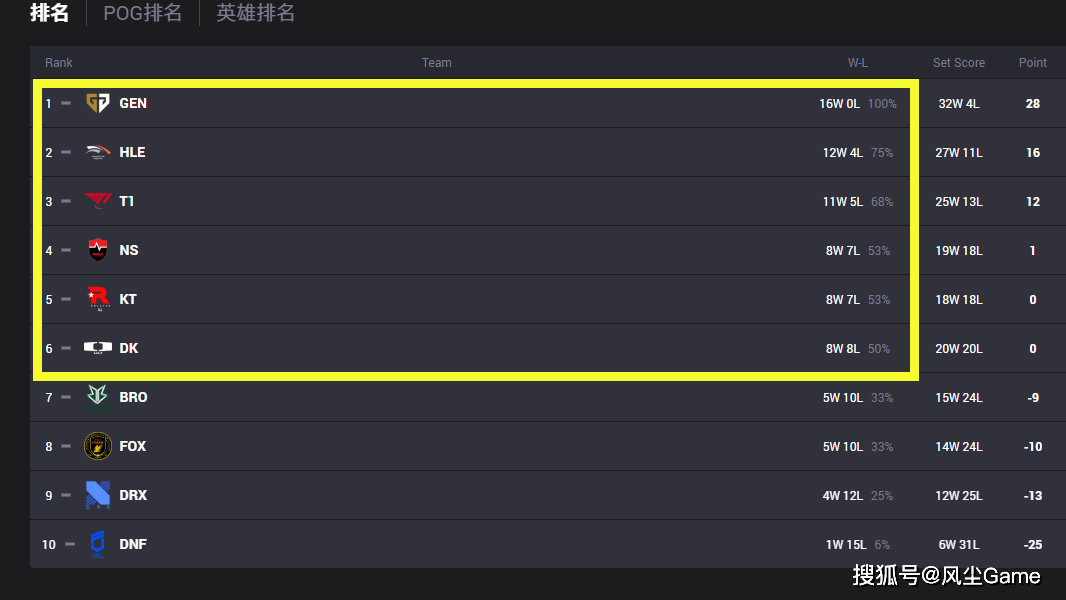1066x600 pixels.
Task: Click the HLE team logo icon
Action: (x=98, y=152)
